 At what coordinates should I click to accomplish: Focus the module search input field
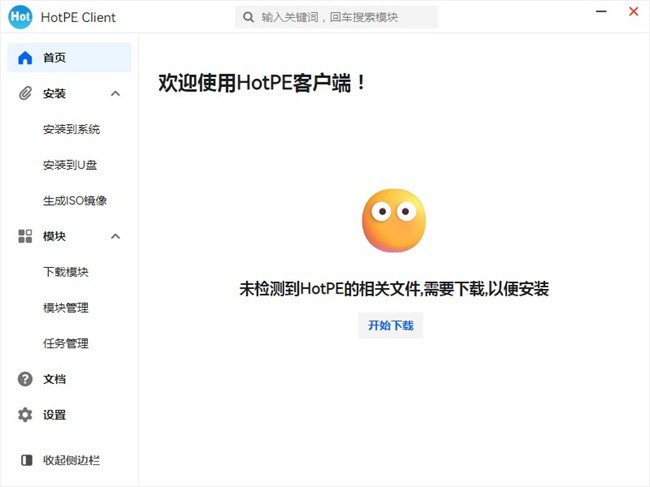point(345,17)
